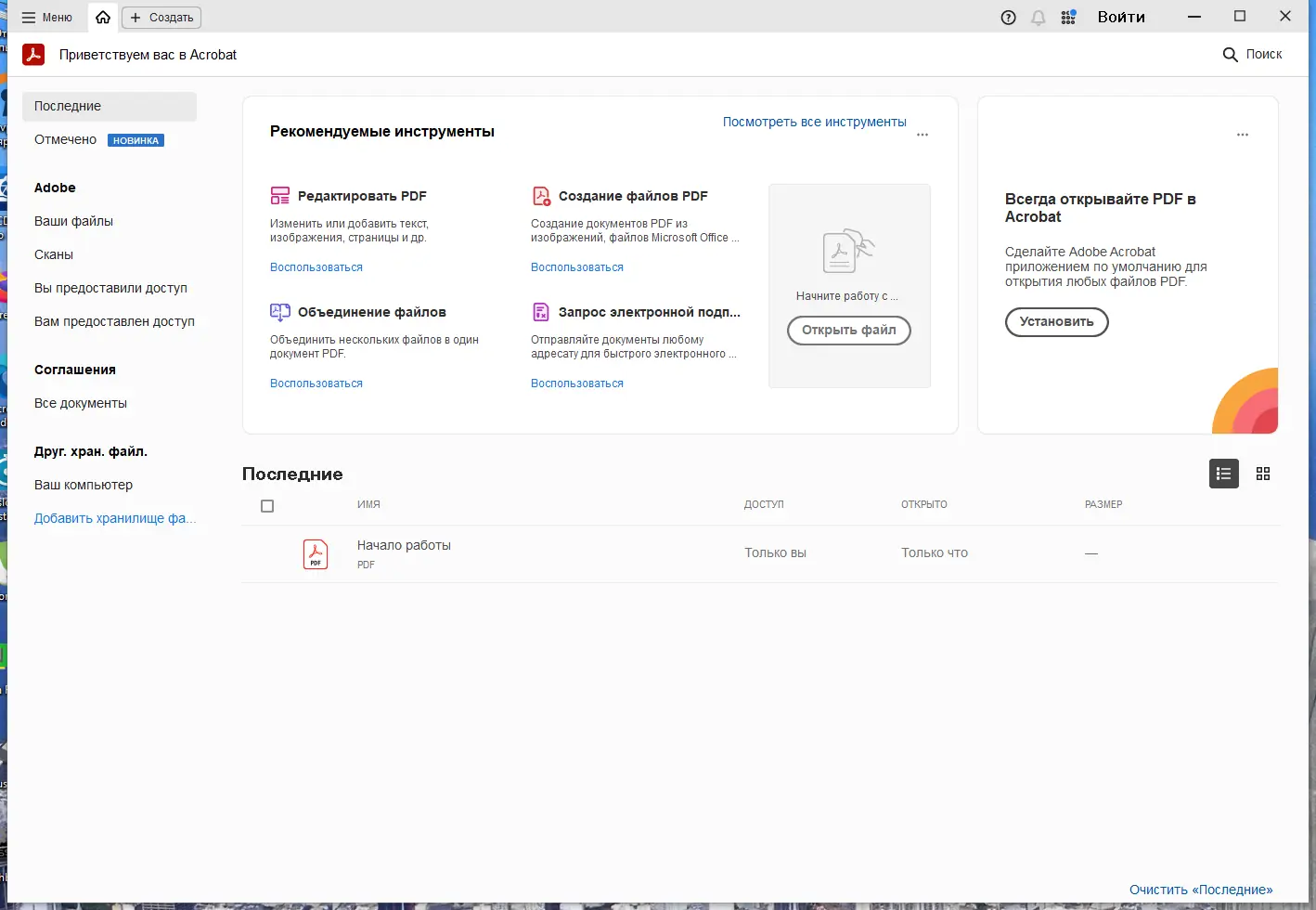Open options menu of the recommended tools card
Viewport: 1316px width, 910px height.
(922, 135)
